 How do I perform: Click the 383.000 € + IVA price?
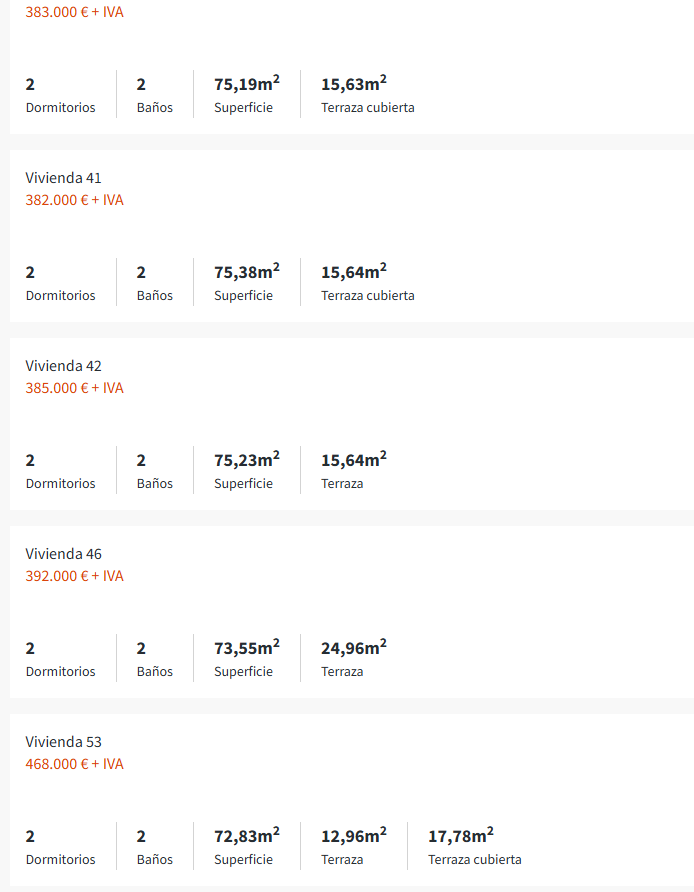click(x=74, y=12)
